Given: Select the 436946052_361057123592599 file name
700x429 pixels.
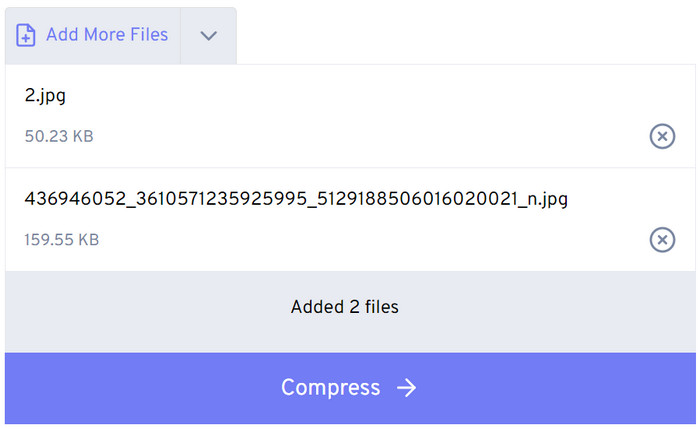Looking at the screenshot, I should click(x=296, y=199).
